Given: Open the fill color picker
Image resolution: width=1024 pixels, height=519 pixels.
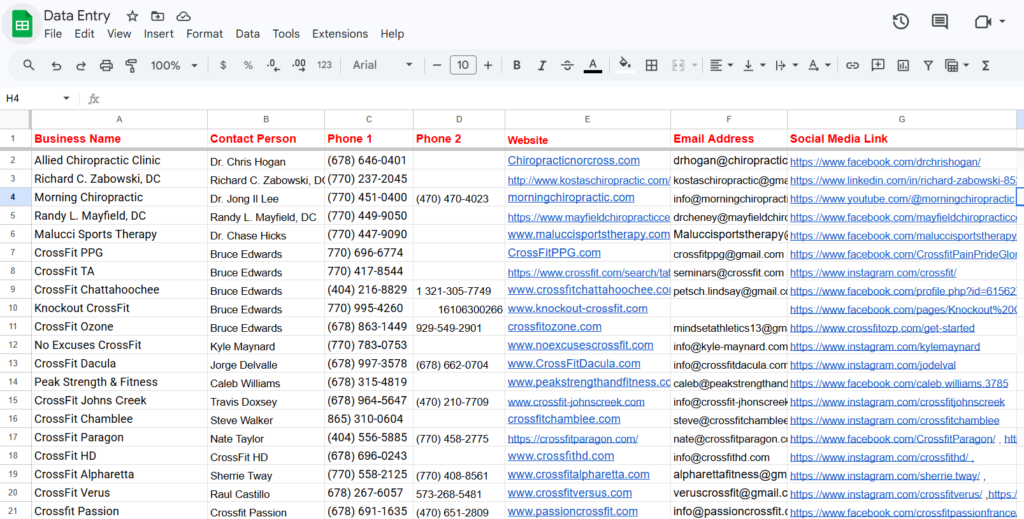Looking at the screenshot, I should click(x=625, y=65).
